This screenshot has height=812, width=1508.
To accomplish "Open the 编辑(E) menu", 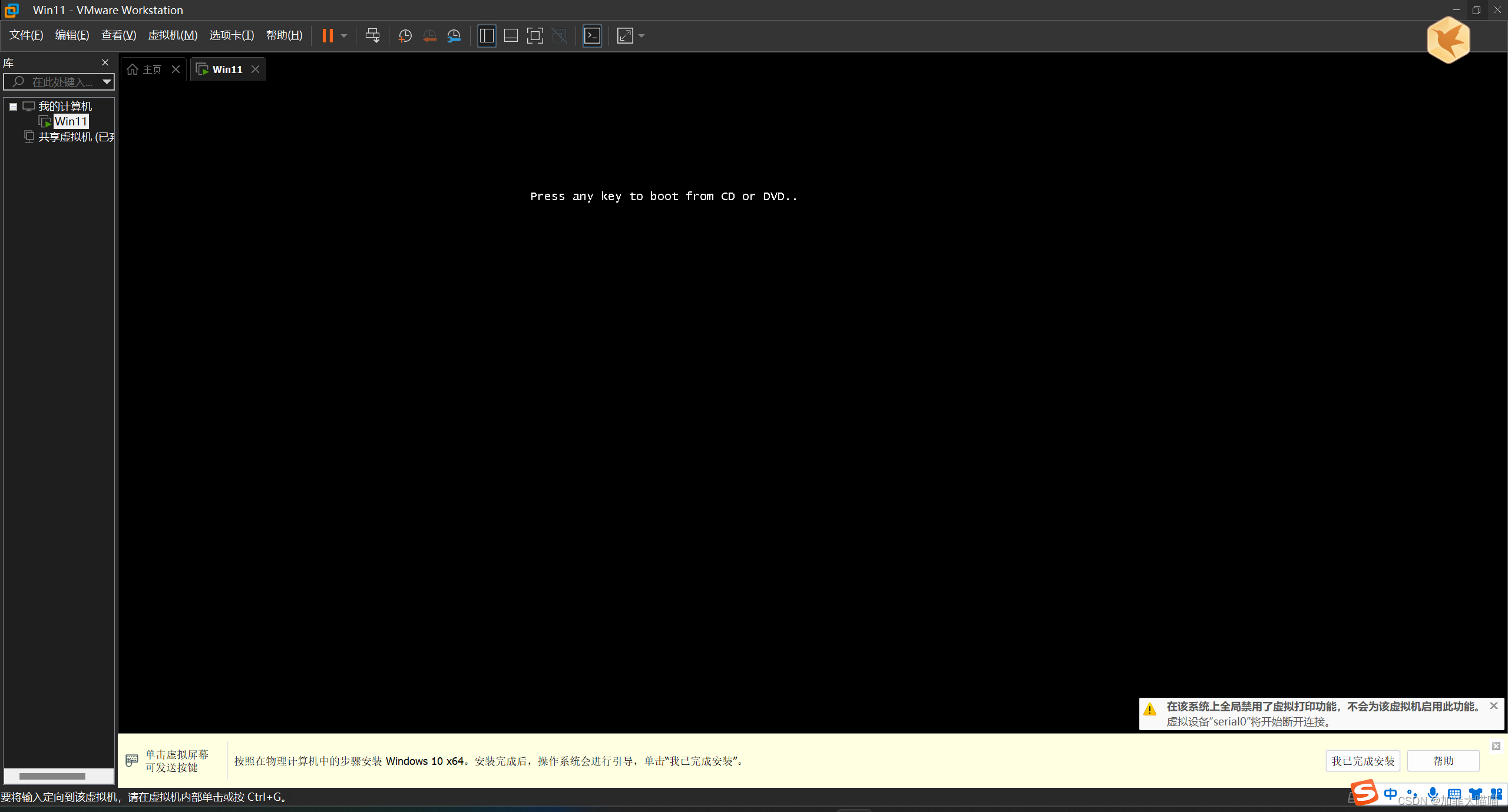I will pos(72,35).
